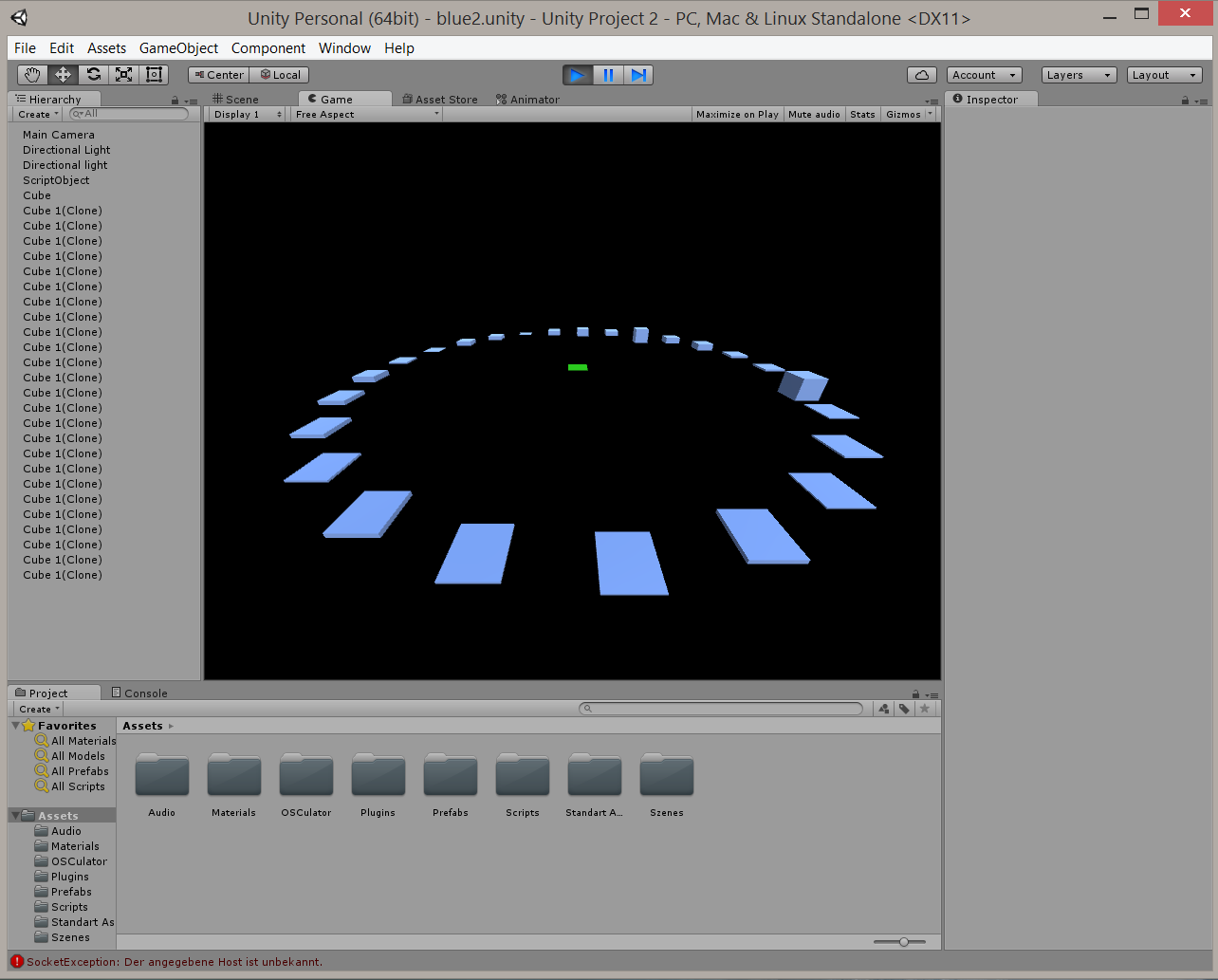
Task: Toggle the Stats overlay
Action: click(x=862, y=114)
